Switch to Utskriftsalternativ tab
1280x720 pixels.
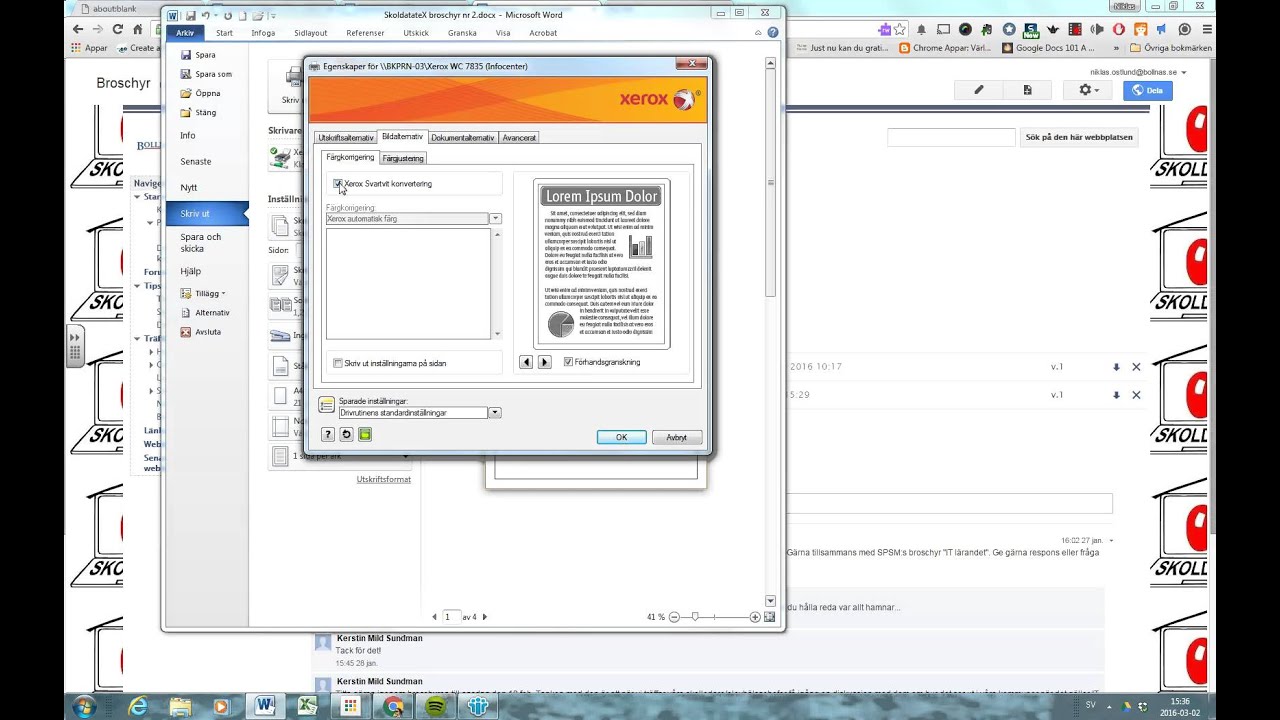click(x=346, y=137)
